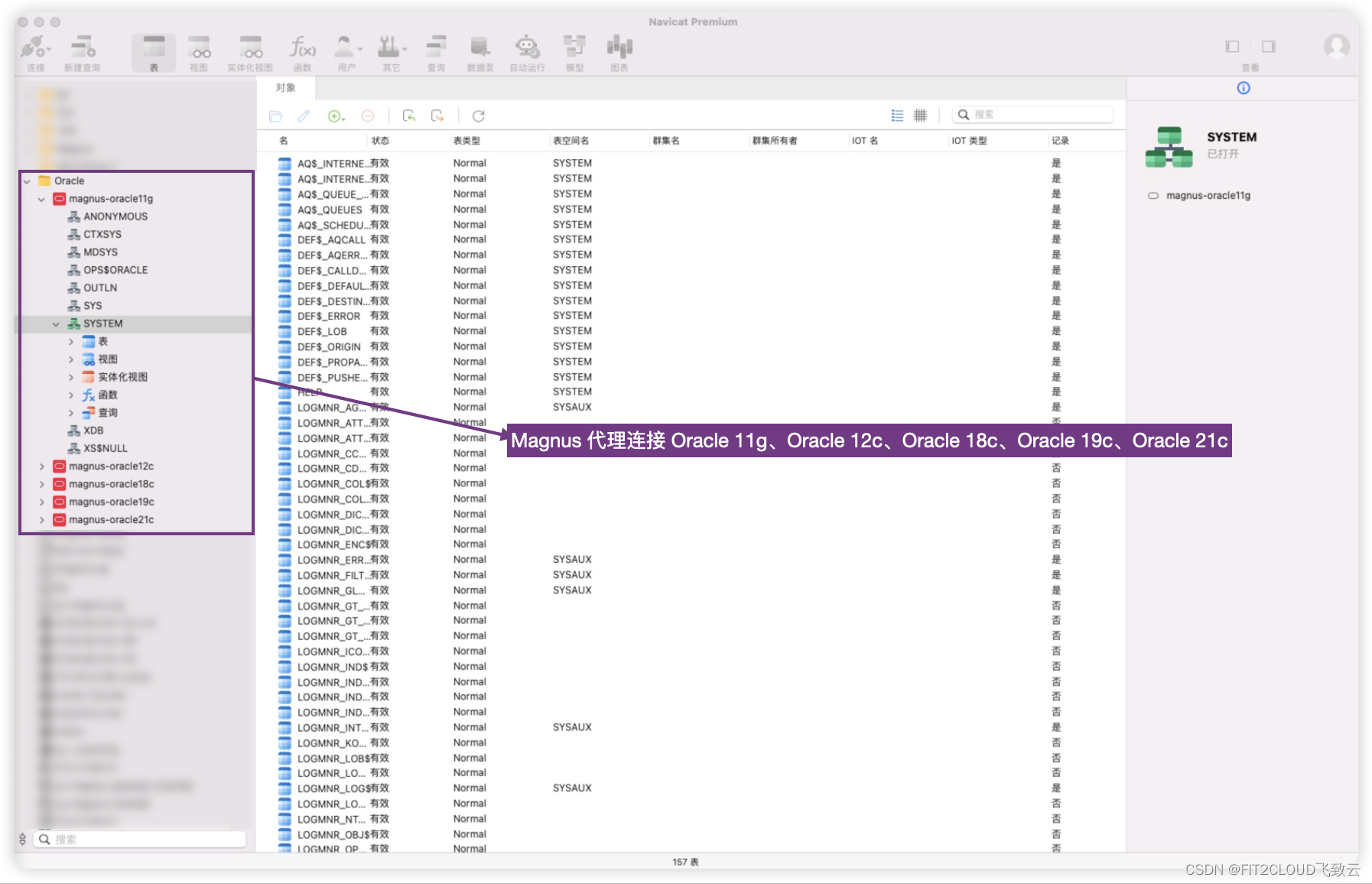Click the 新建查询 (New Query) button
The height and width of the screenshot is (884, 1372).
82,53
